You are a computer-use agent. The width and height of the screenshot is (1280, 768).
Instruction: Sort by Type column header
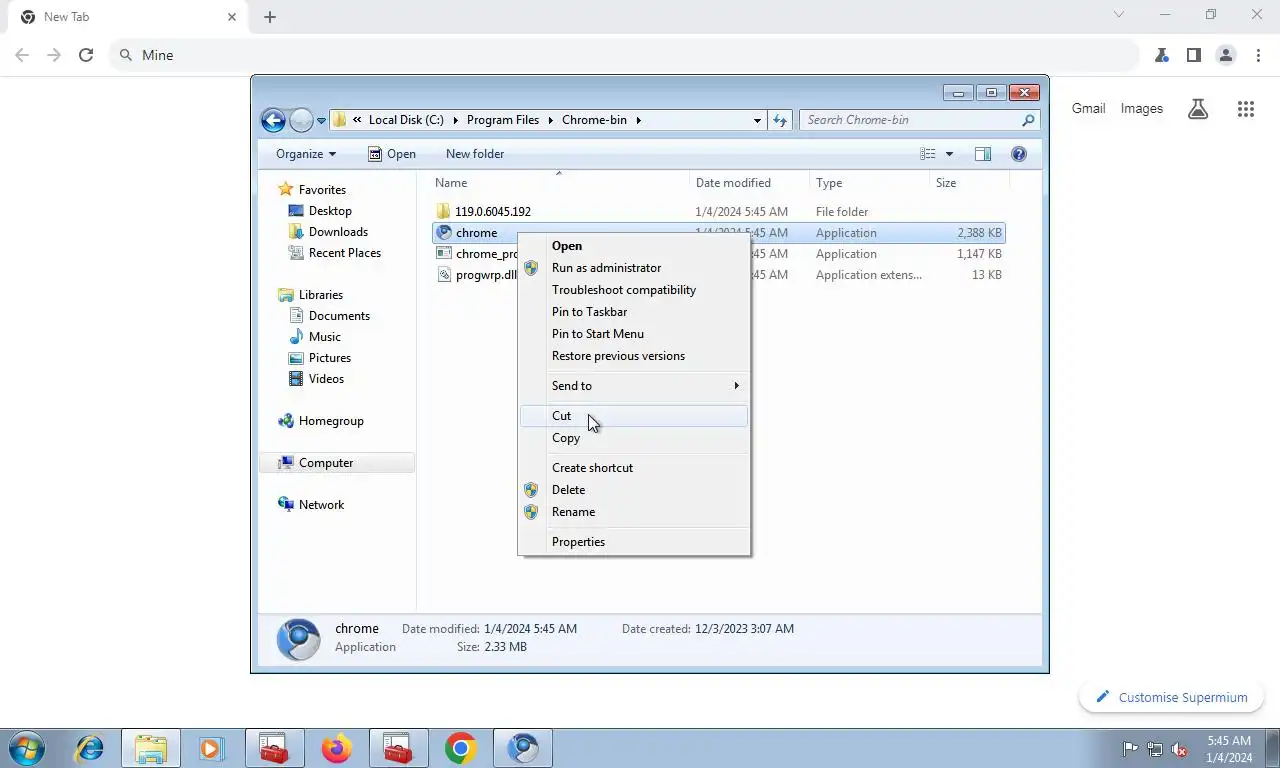pos(869,183)
